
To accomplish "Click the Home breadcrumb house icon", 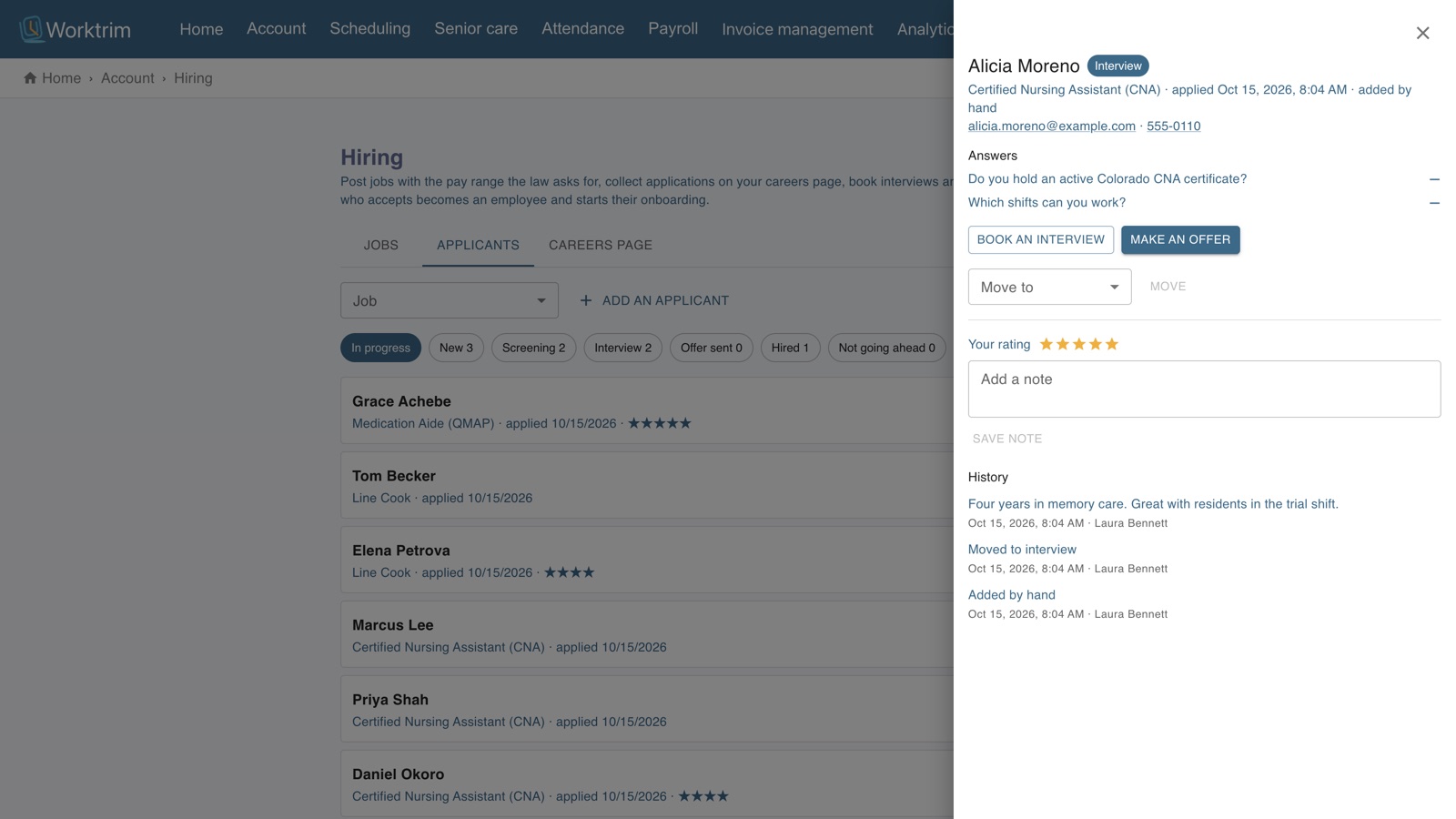I will point(30,78).
